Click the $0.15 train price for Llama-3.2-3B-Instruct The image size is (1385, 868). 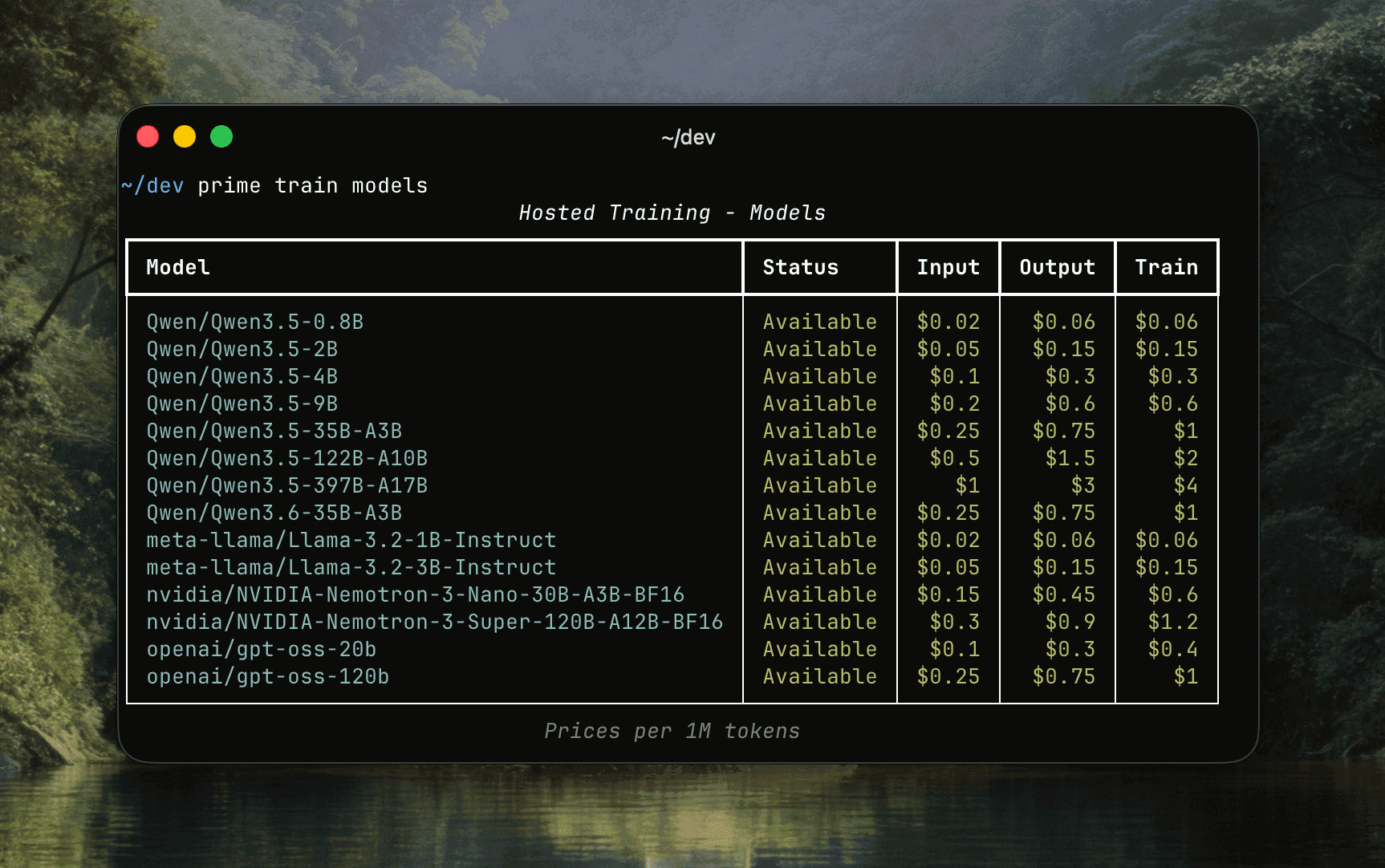pyautogui.click(x=1167, y=568)
